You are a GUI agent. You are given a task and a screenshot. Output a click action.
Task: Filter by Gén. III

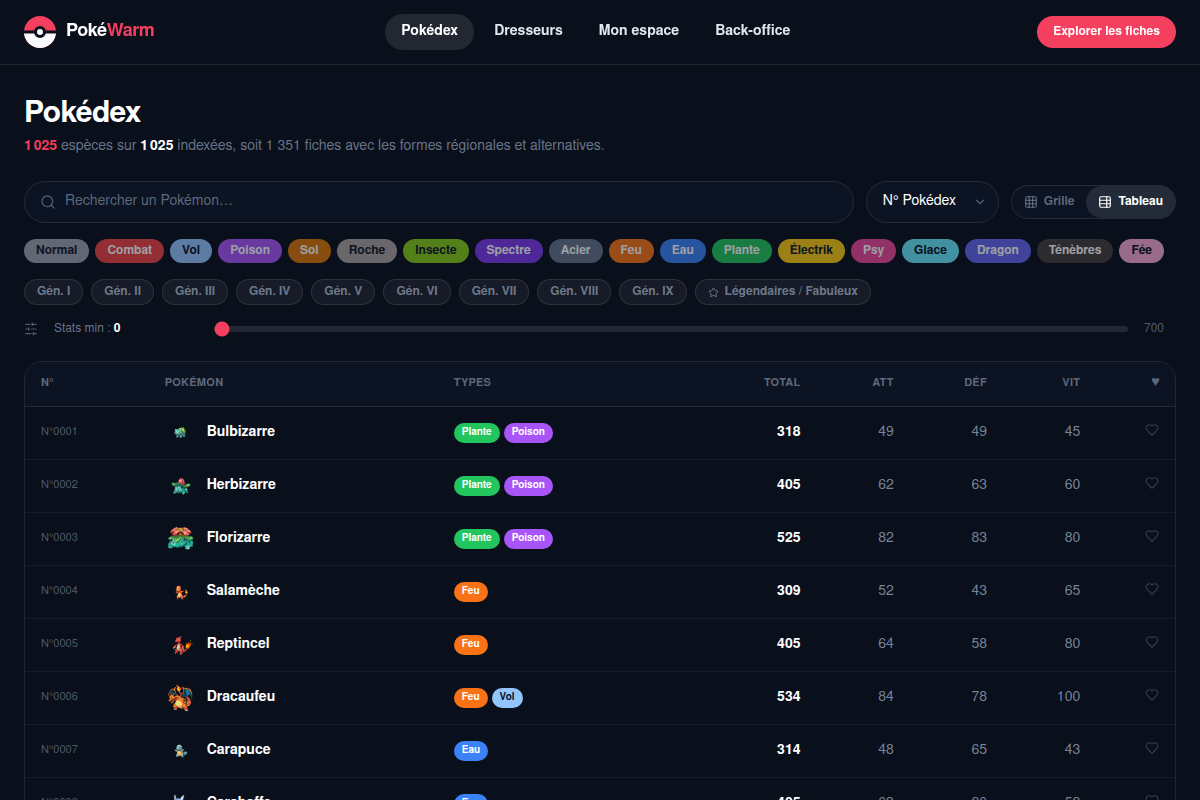(x=195, y=292)
